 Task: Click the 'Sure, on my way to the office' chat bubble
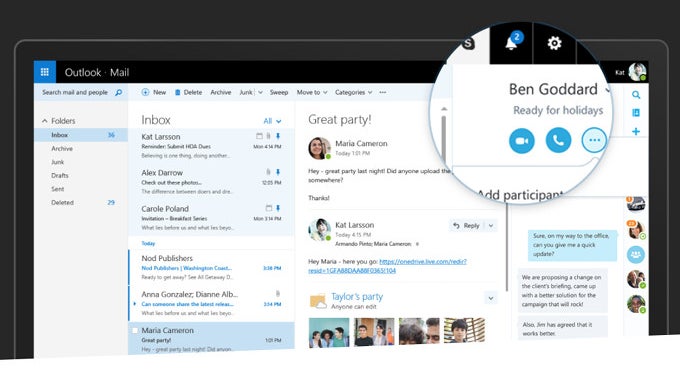(x=572, y=245)
